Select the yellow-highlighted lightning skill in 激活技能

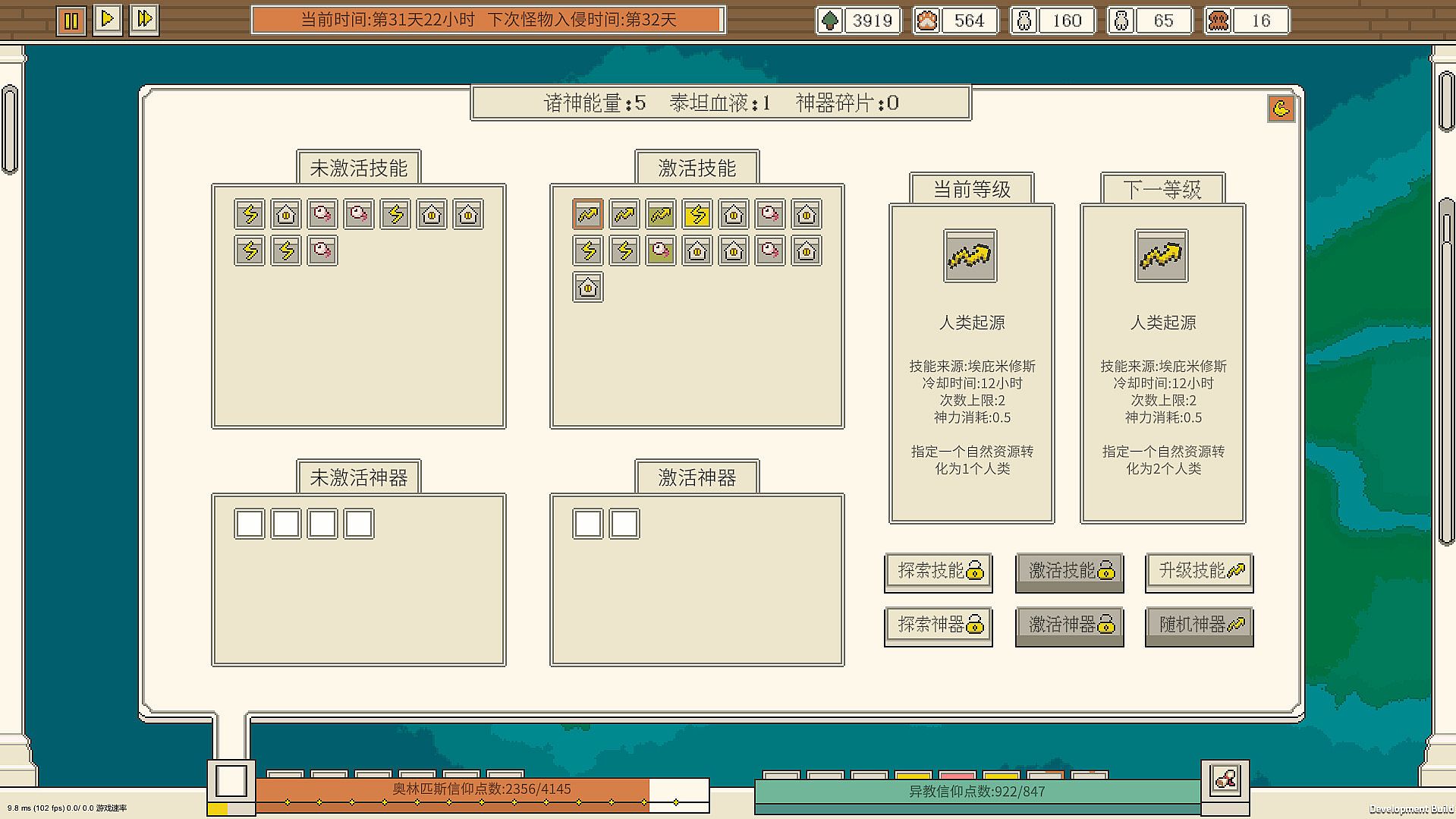(697, 215)
